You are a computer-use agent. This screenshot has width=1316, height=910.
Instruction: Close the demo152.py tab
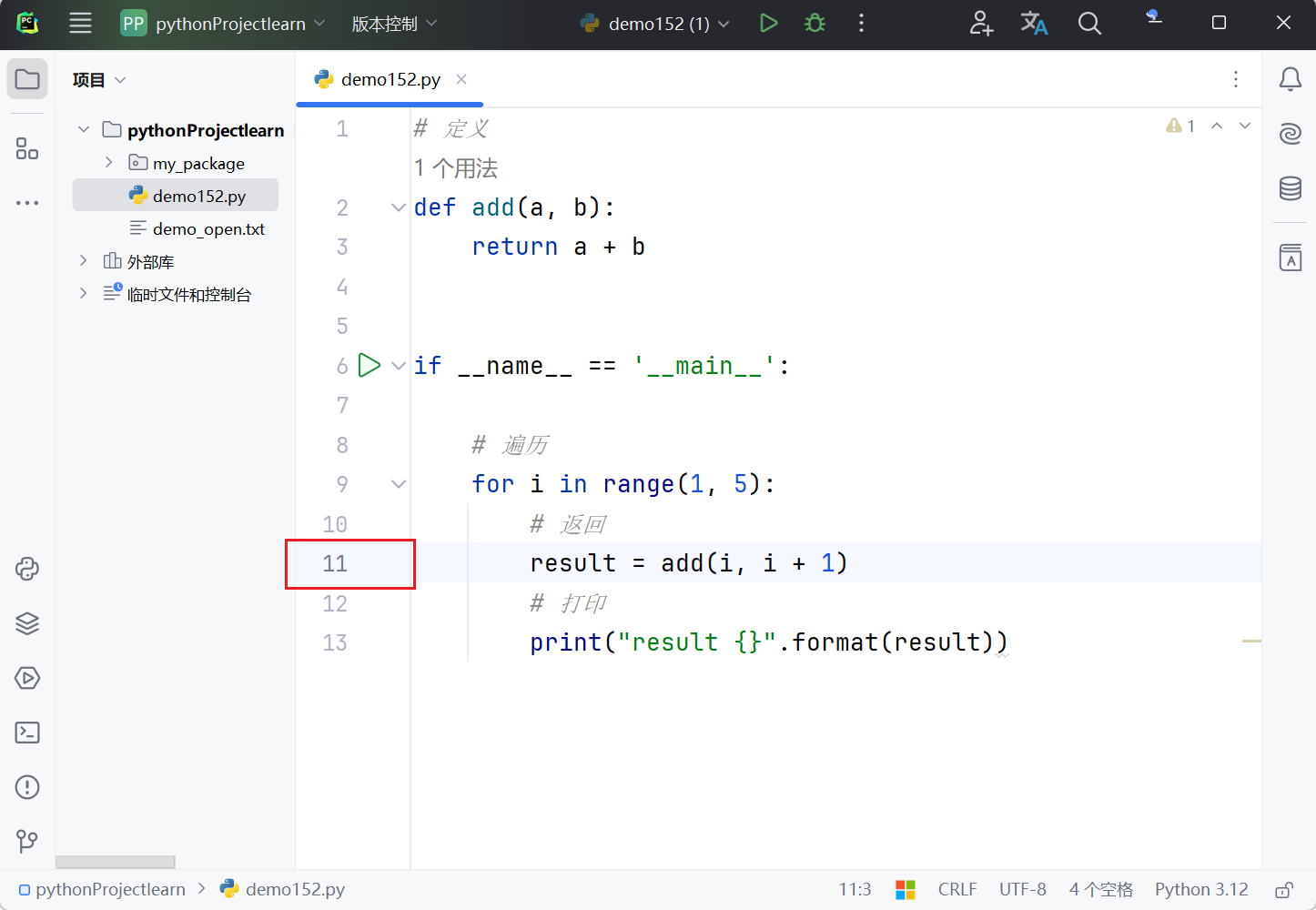click(461, 79)
